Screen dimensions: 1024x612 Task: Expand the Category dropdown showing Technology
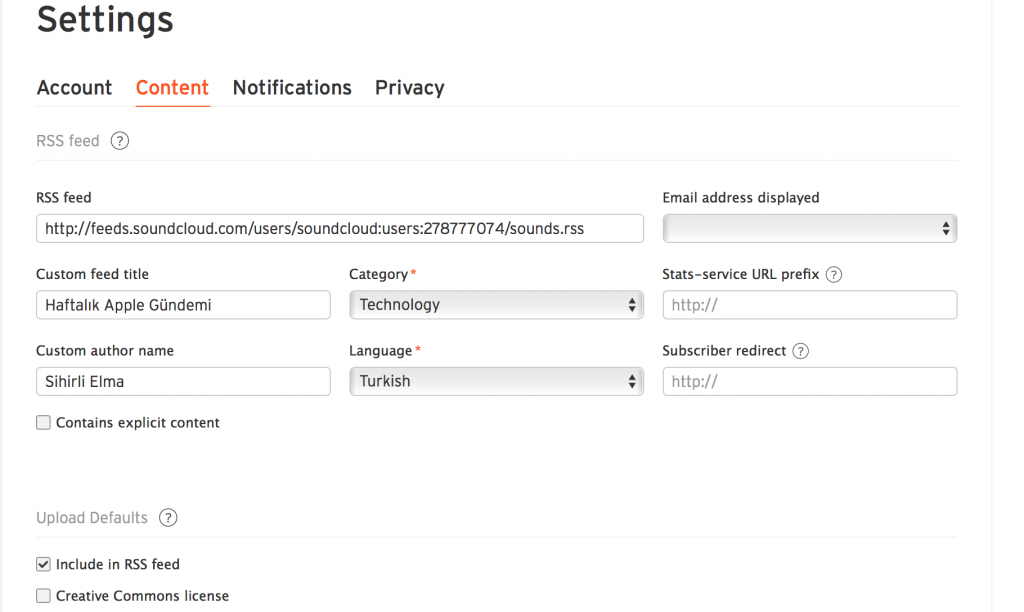(x=496, y=305)
